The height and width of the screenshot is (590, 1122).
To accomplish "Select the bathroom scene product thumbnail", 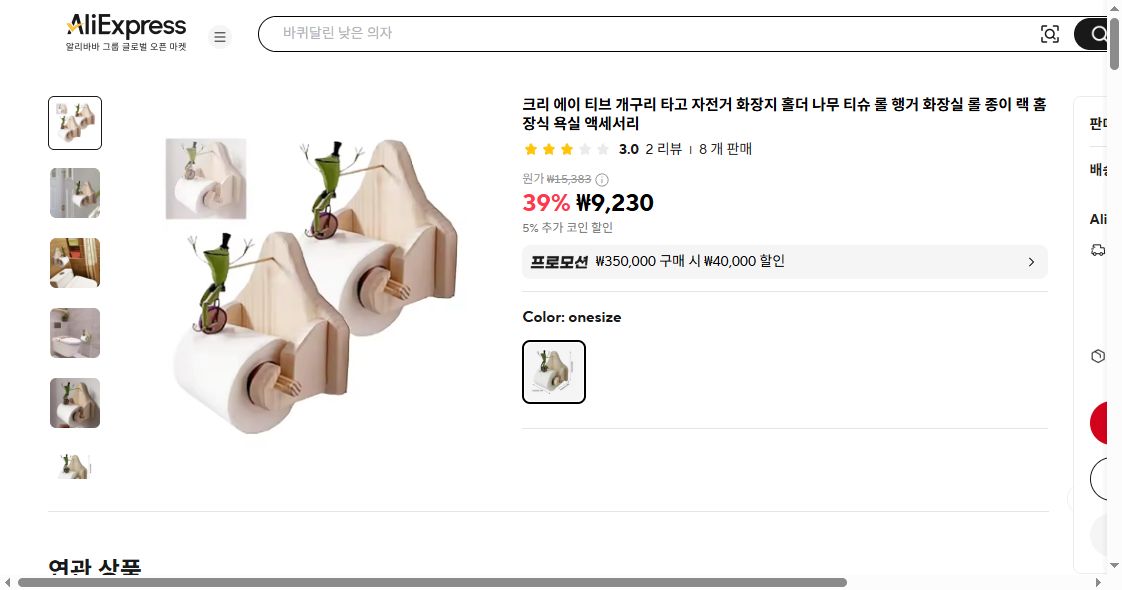I will tap(75, 262).
